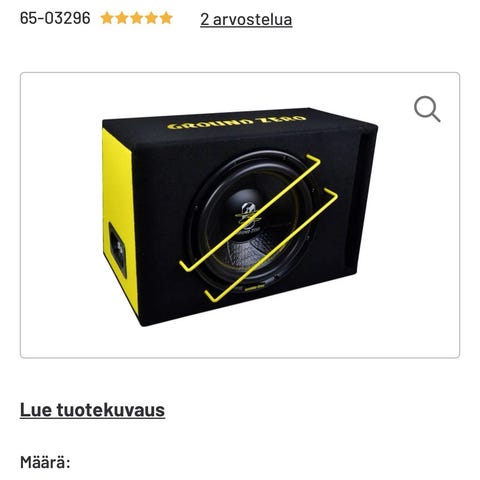The image size is (480, 480).
Task: Click the third (middle) rating star
Action: tap(136, 18)
